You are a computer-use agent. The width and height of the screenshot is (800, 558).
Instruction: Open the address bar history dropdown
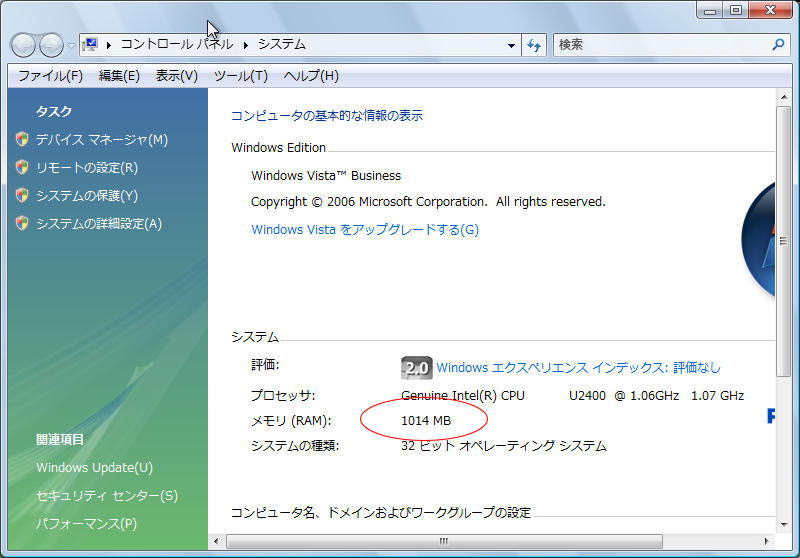pyautogui.click(x=511, y=45)
